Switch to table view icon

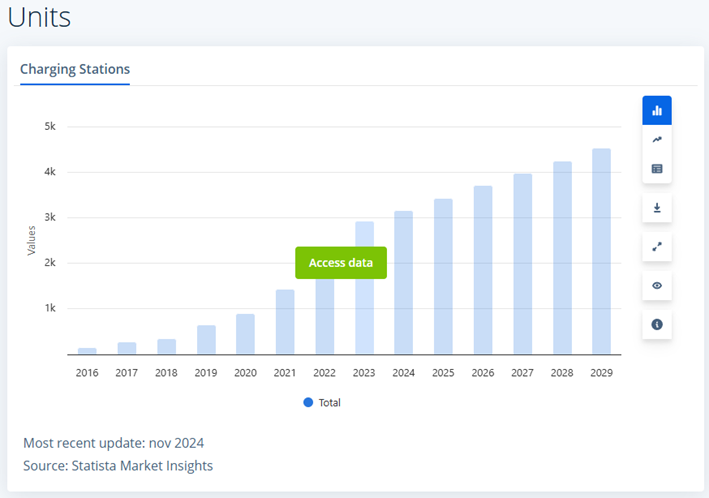[657, 169]
